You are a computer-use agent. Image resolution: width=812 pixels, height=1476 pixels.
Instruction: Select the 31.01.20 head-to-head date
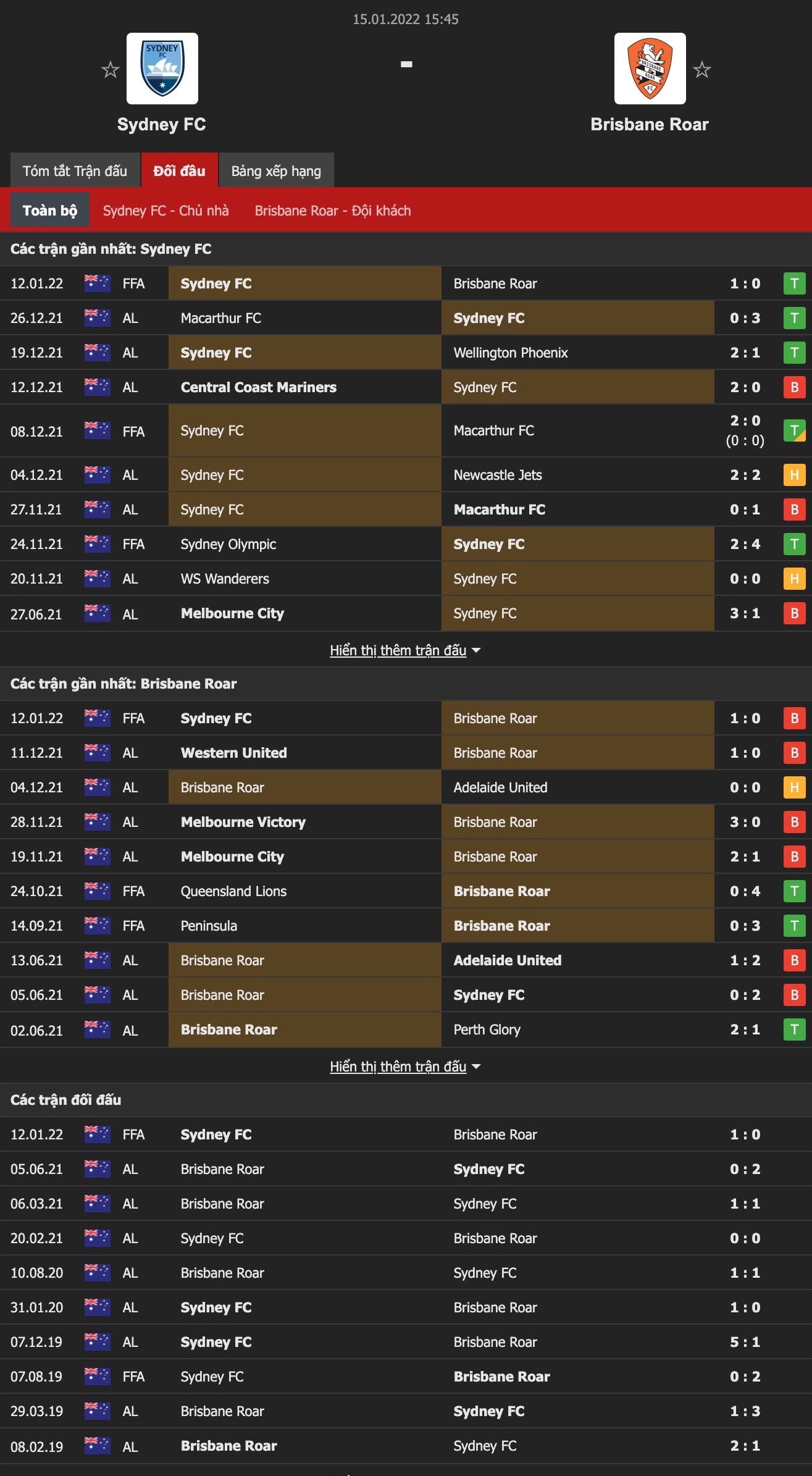click(36, 1307)
